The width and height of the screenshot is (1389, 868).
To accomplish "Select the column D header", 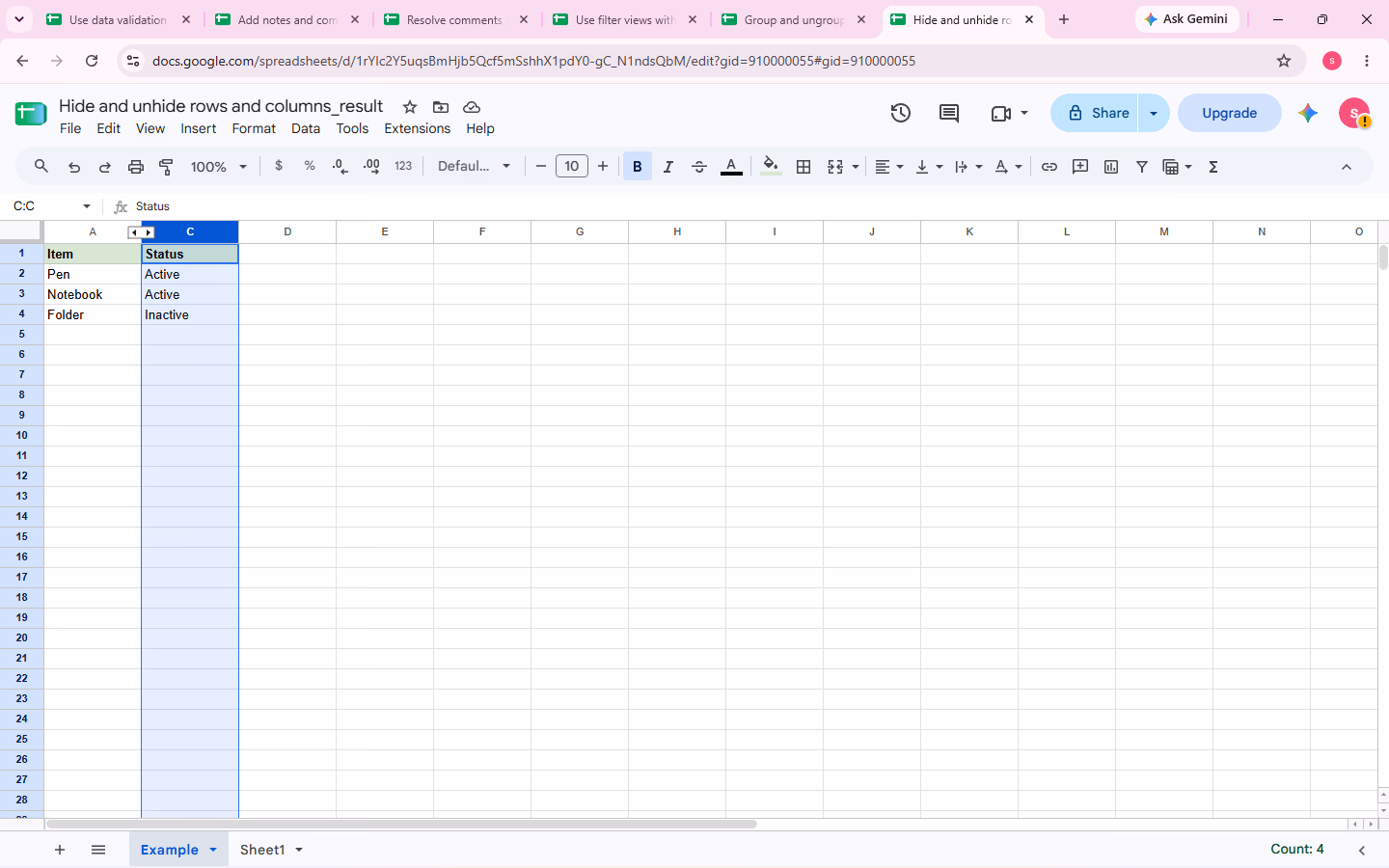I will [x=287, y=231].
